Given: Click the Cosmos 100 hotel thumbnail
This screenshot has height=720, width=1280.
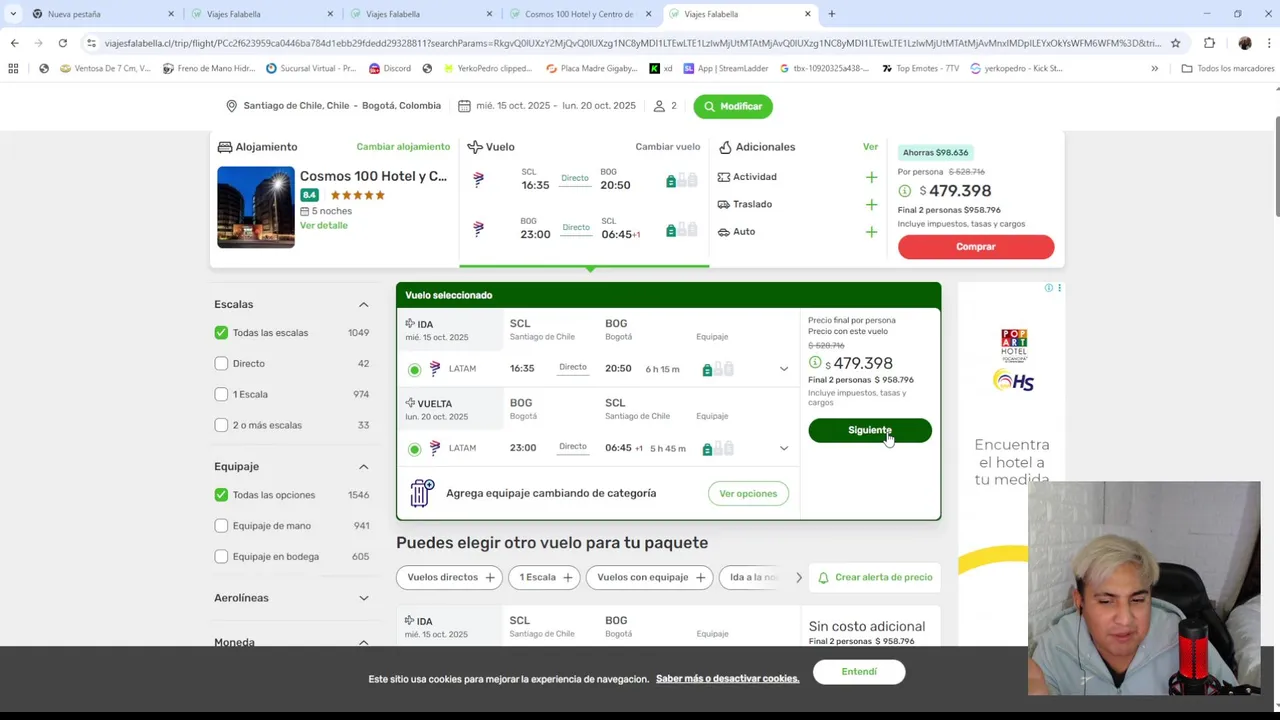Looking at the screenshot, I should click(256, 207).
